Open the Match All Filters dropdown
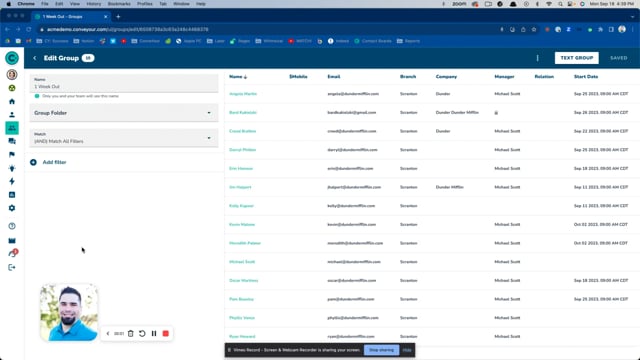This screenshot has height=360, width=640. (x=124, y=138)
